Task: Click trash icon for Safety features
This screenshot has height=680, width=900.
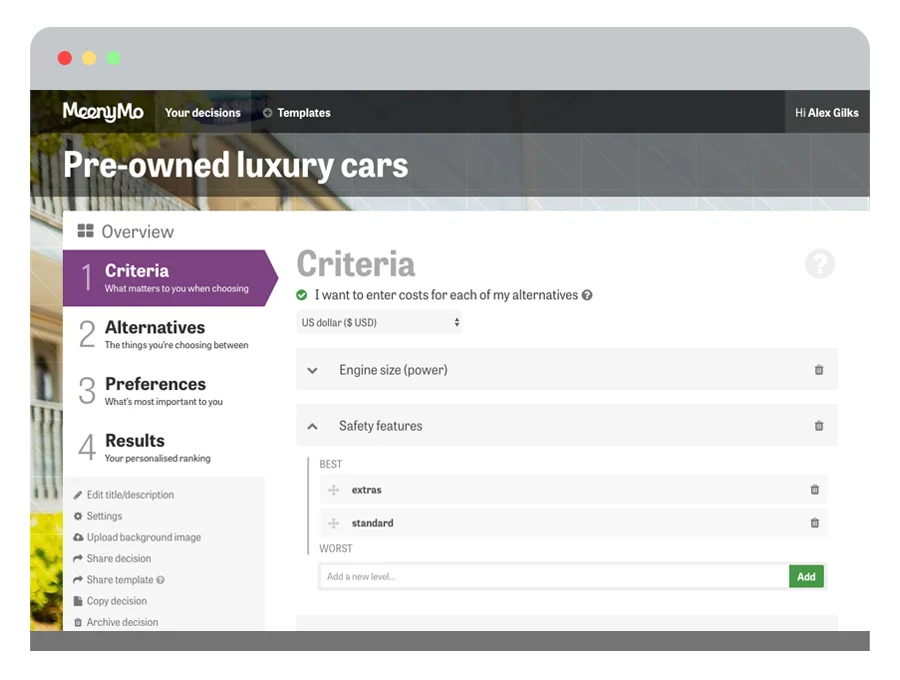Action: [818, 426]
